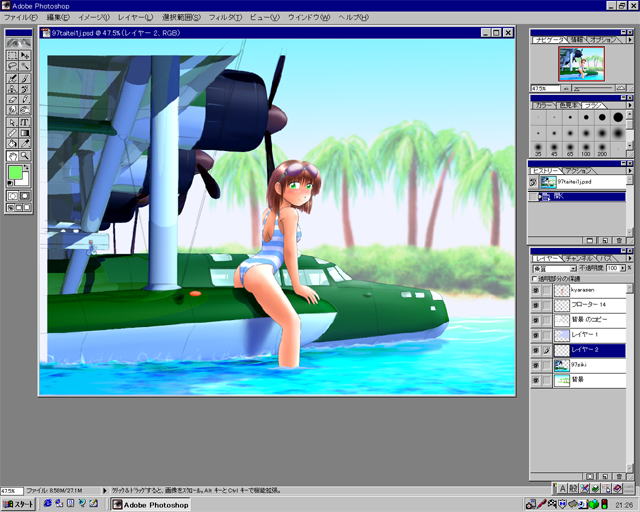This screenshot has height=512, width=640.
Task: Select the Rectangular Marquee tool
Action: (13, 55)
